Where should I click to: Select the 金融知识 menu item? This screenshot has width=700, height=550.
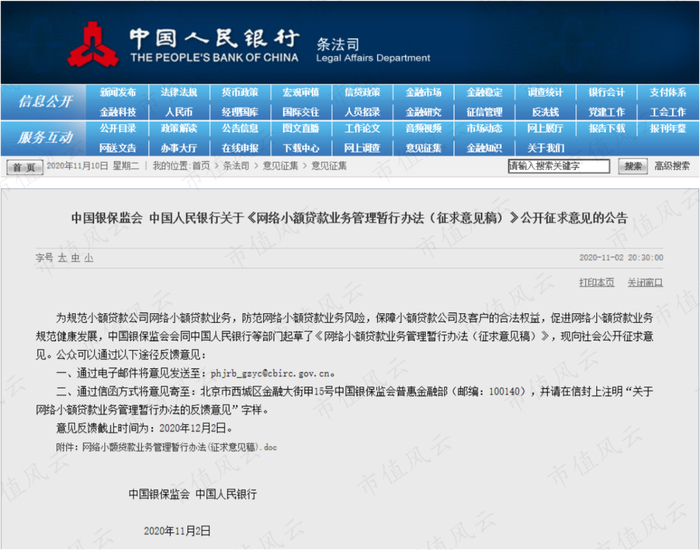click(x=484, y=148)
